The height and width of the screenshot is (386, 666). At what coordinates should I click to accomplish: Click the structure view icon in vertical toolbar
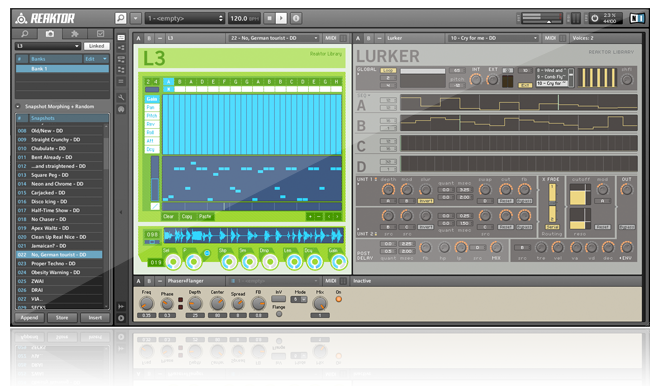click(121, 48)
